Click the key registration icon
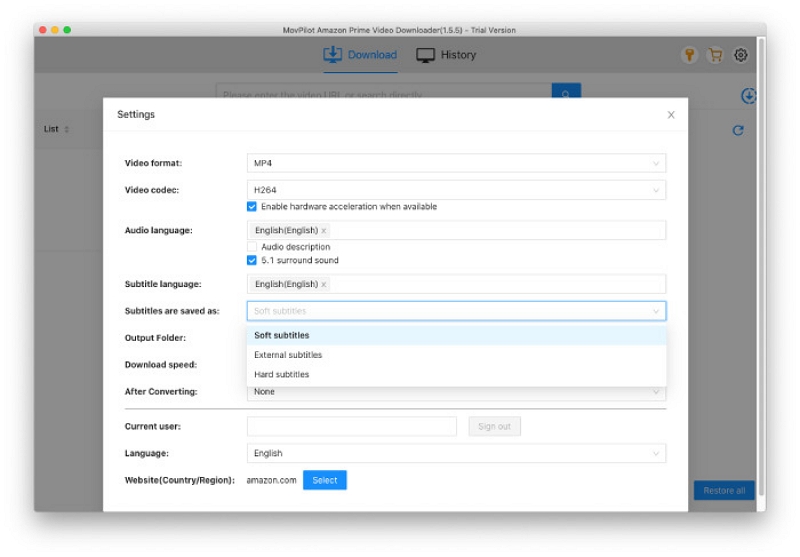 coord(689,56)
